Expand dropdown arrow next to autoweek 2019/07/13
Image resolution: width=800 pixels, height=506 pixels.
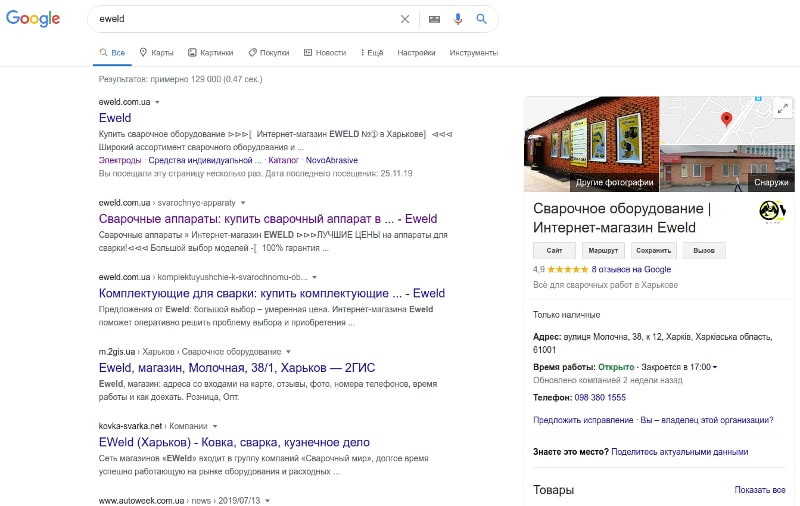267,501
